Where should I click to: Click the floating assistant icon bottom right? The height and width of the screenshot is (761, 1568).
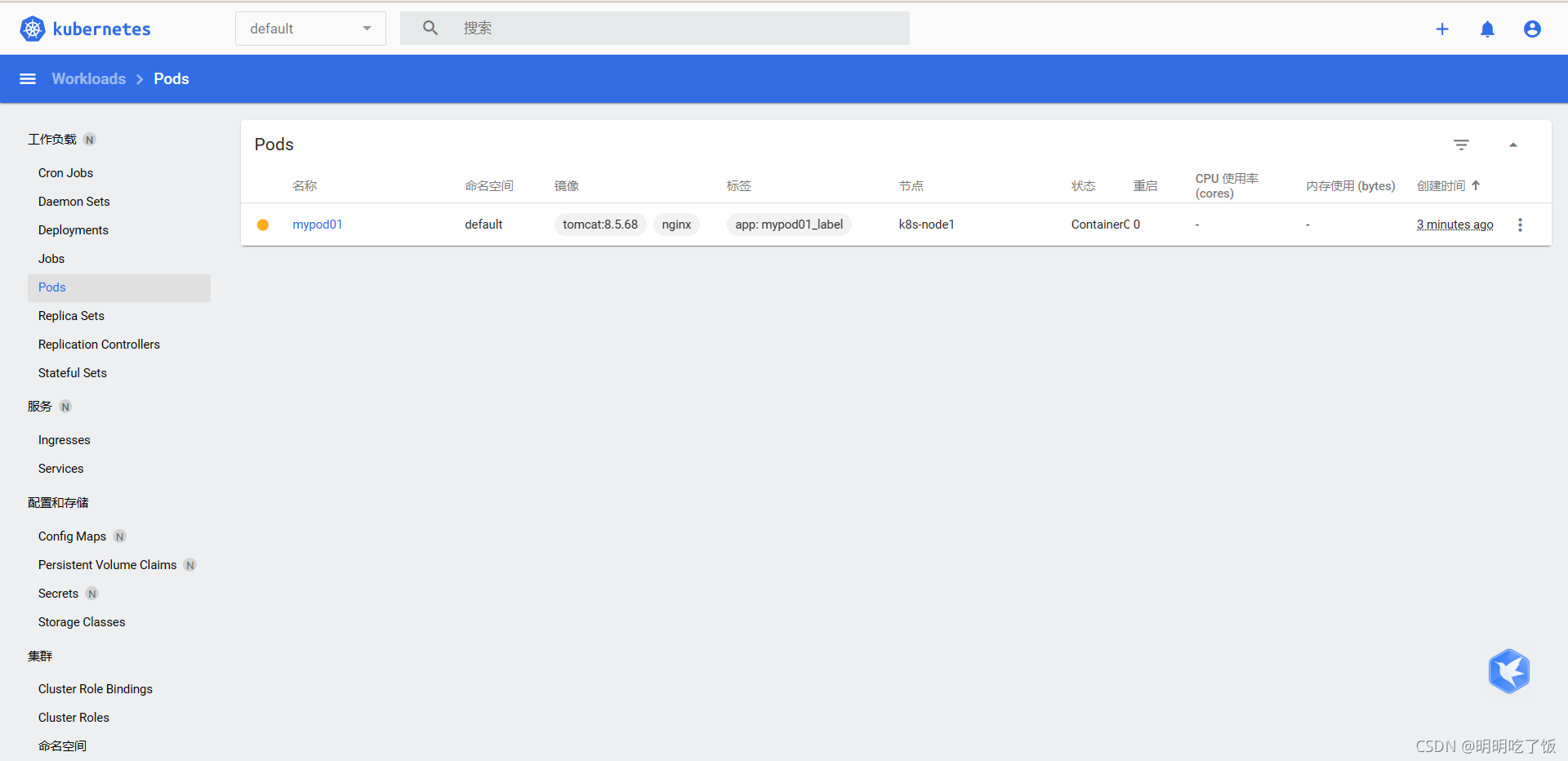click(x=1509, y=671)
